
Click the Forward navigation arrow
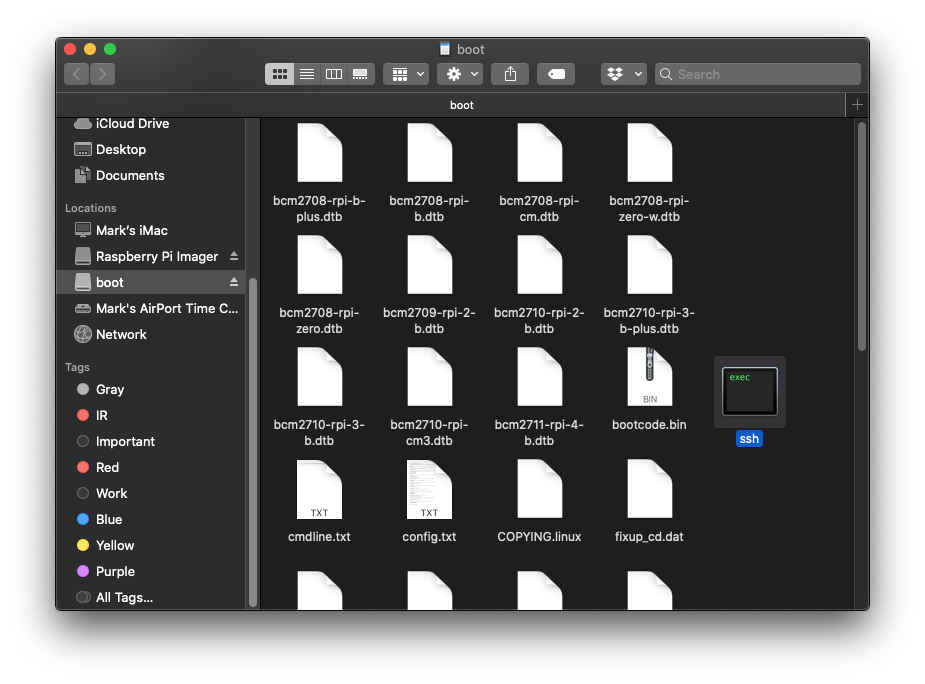pyautogui.click(x=103, y=73)
